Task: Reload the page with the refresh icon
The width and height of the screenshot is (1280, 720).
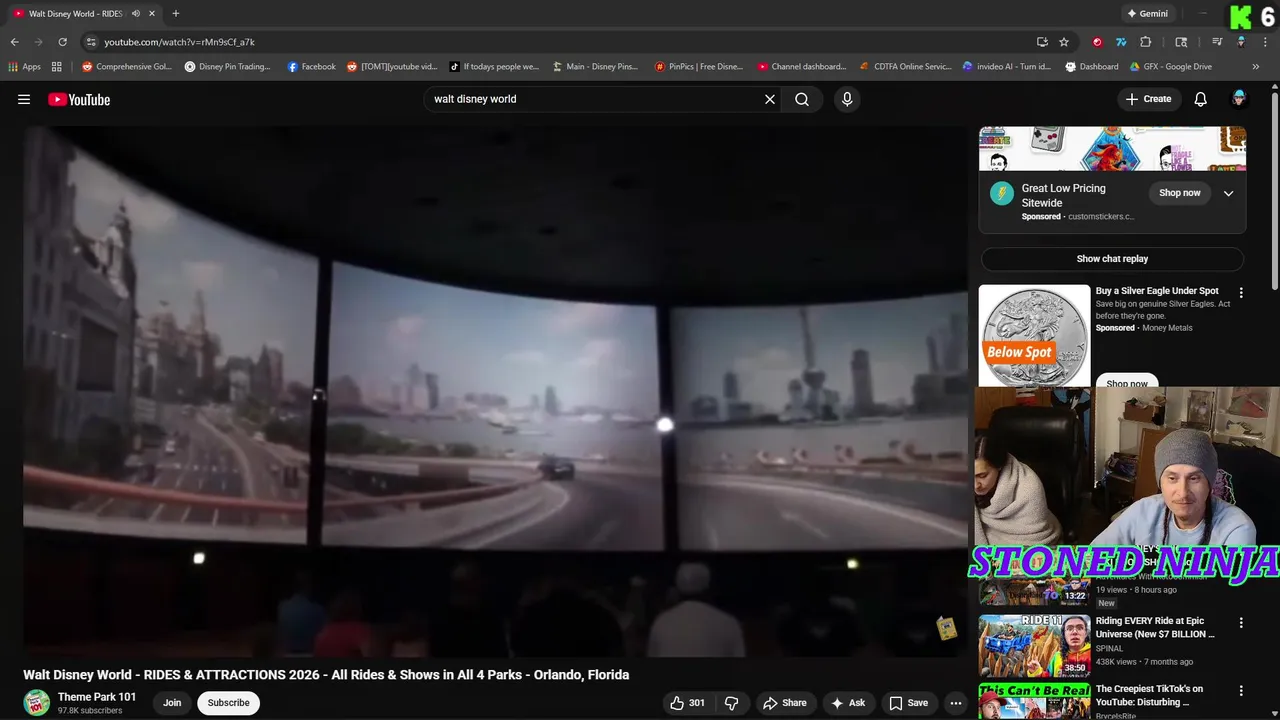Action: coord(62,42)
